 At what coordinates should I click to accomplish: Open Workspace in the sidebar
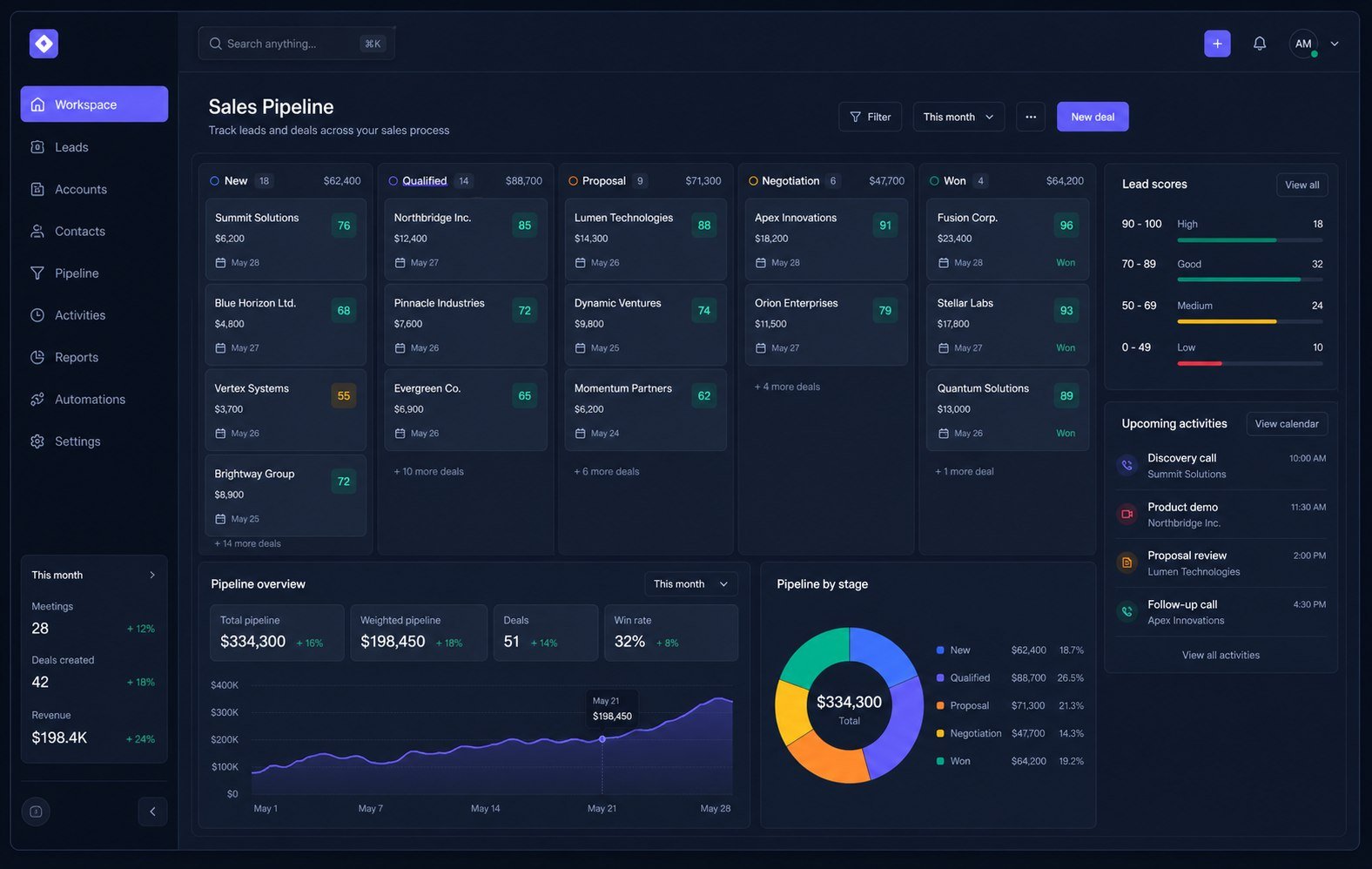(94, 104)
